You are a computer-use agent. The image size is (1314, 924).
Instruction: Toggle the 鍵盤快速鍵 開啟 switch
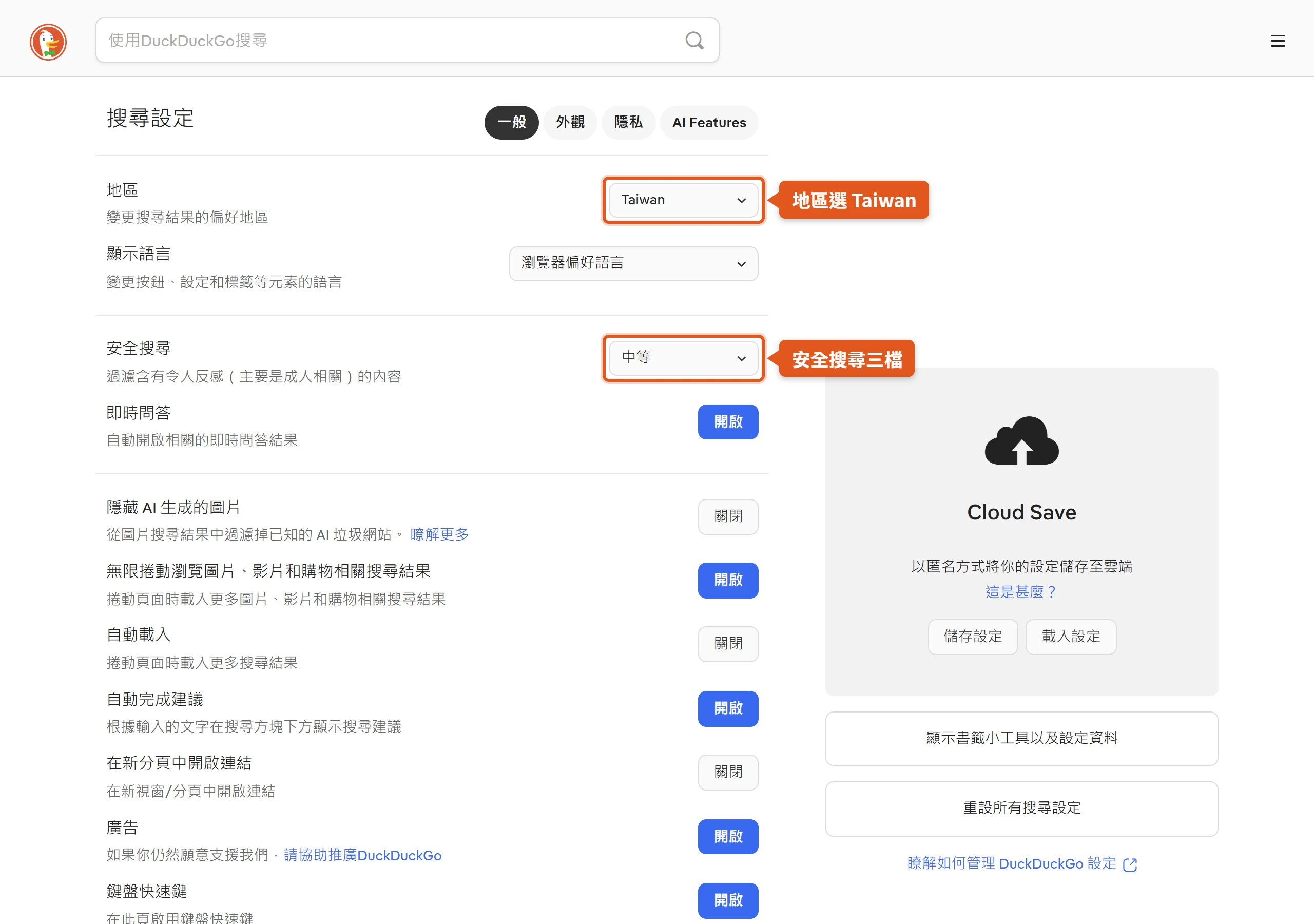[728, 900]
